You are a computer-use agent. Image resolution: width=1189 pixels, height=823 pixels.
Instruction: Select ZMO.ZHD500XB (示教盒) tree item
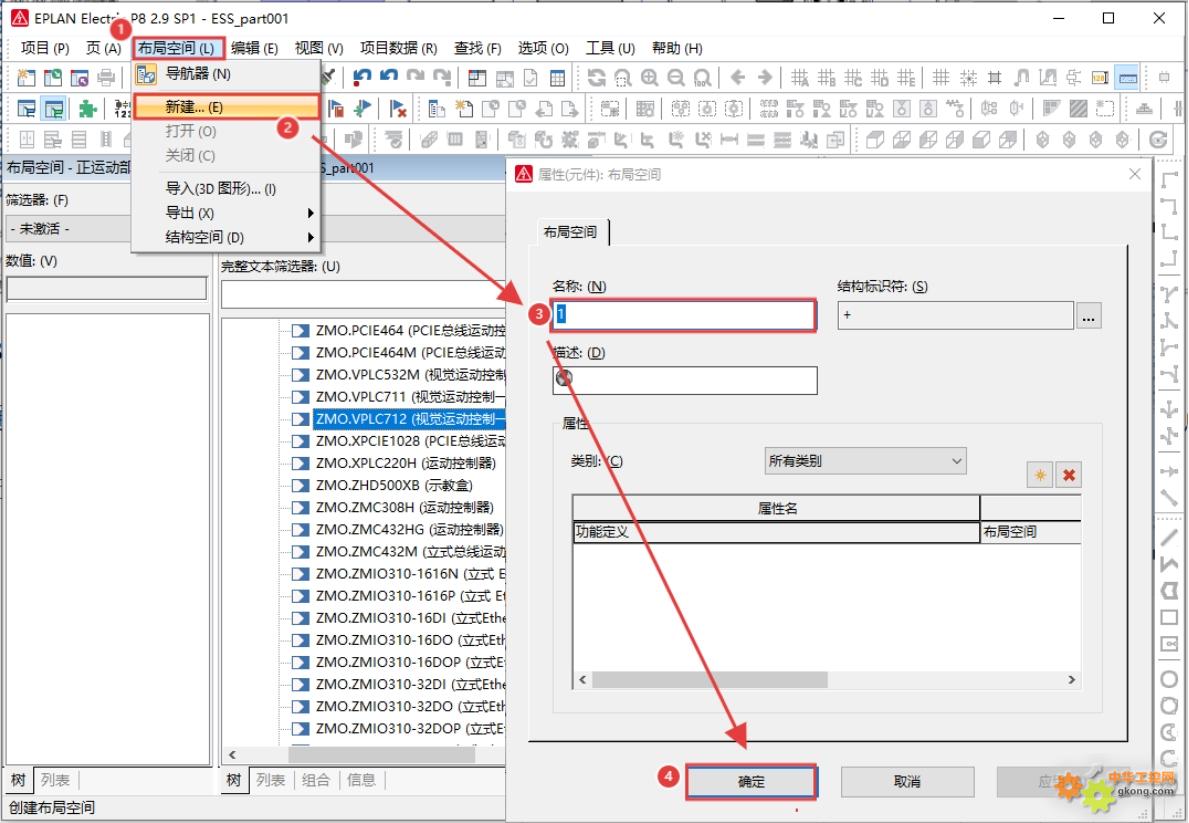(x=394, y=485)
